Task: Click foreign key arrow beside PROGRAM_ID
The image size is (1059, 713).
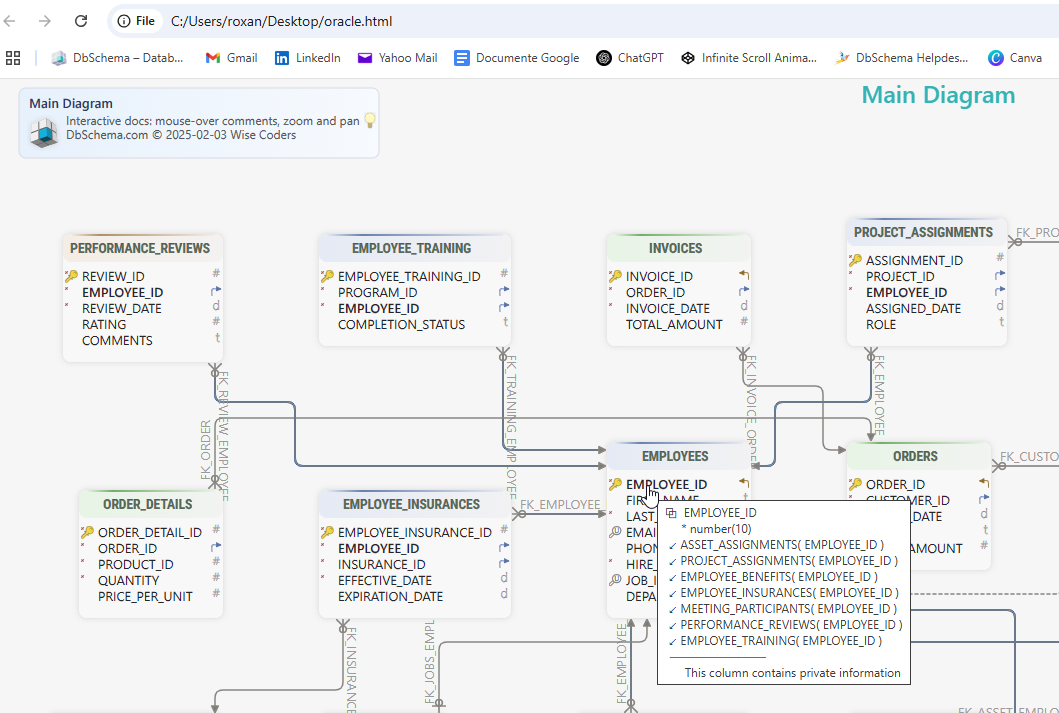Action: point(504,291)
